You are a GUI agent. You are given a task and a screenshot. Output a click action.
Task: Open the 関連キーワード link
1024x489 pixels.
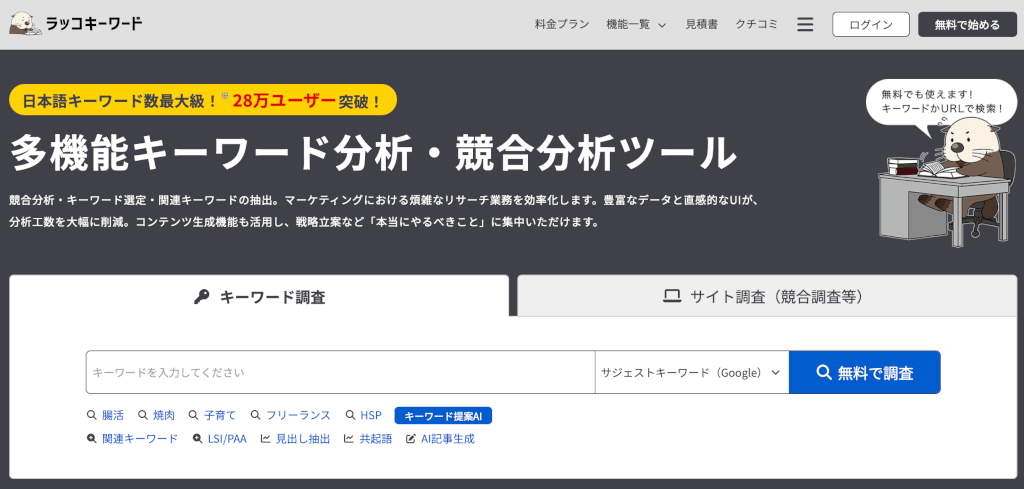coord(140,439)
